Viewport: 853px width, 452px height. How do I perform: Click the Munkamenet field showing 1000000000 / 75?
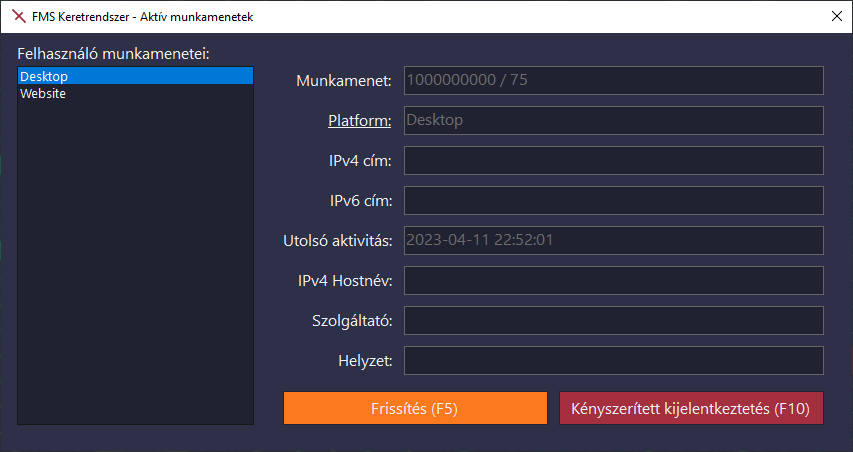click(613, 81)
